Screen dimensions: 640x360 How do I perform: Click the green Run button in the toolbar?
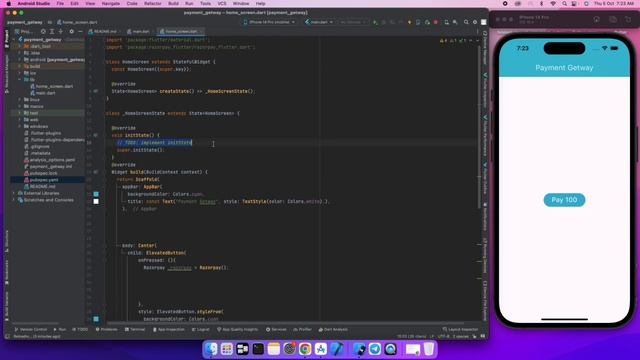pyautogui.click(x=375, y=22)
